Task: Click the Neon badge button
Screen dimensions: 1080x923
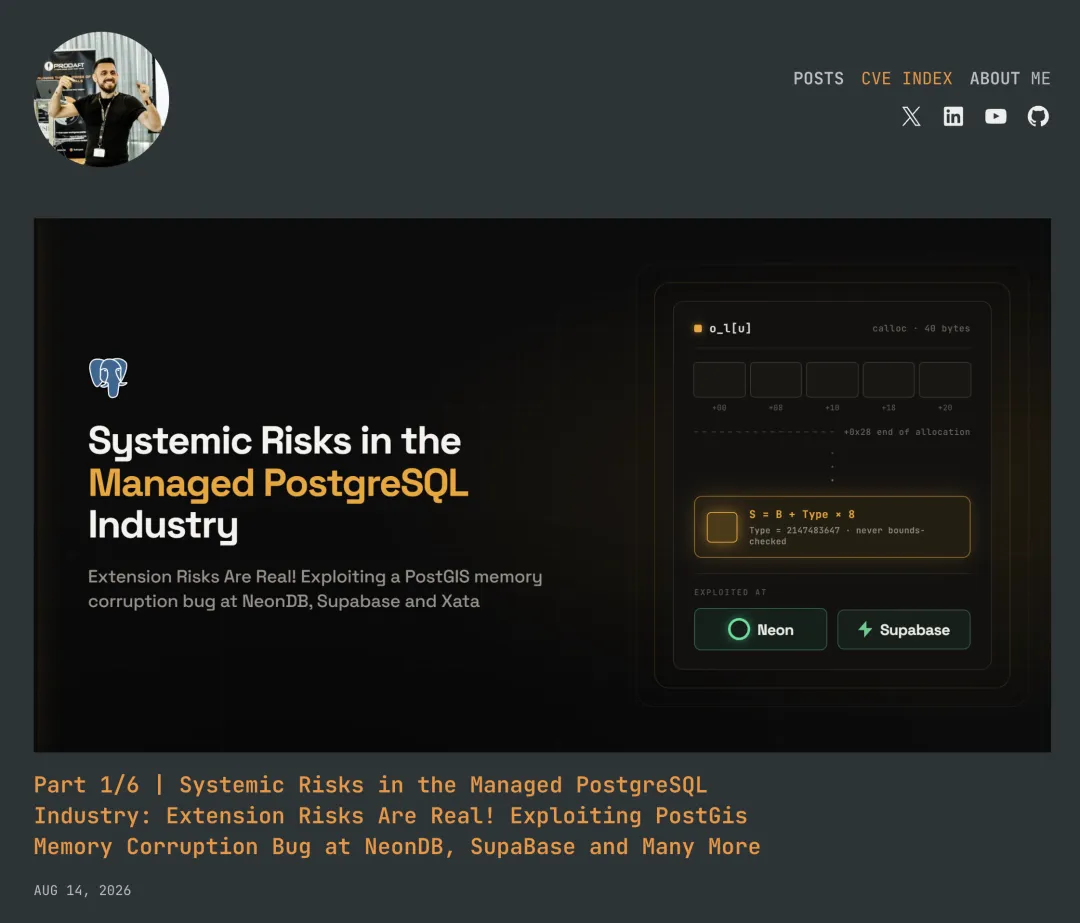Action: coord(760,629)
